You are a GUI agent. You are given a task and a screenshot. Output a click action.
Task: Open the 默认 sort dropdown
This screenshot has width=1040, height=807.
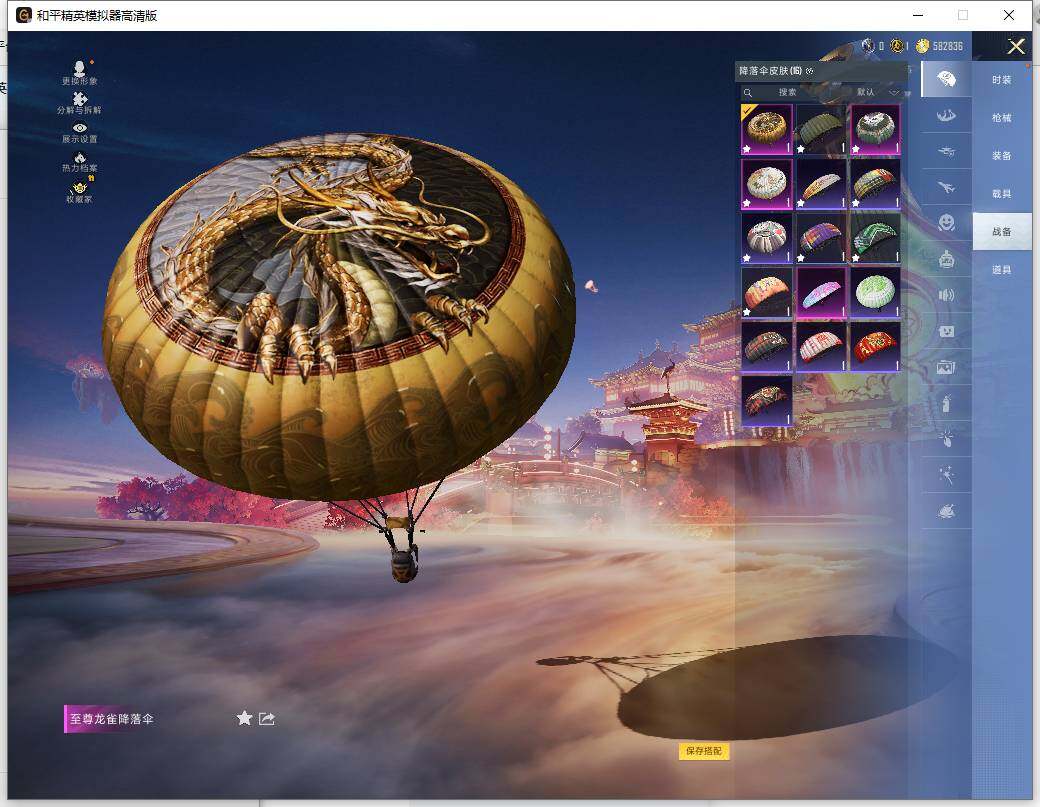[877, 92]
